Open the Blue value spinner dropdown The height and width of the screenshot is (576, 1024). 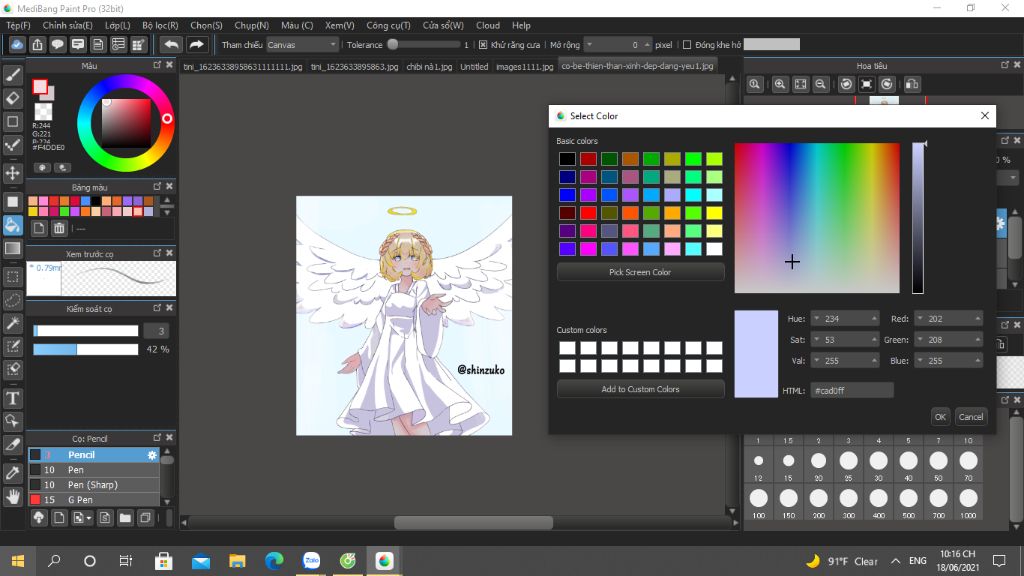point(920,360)
